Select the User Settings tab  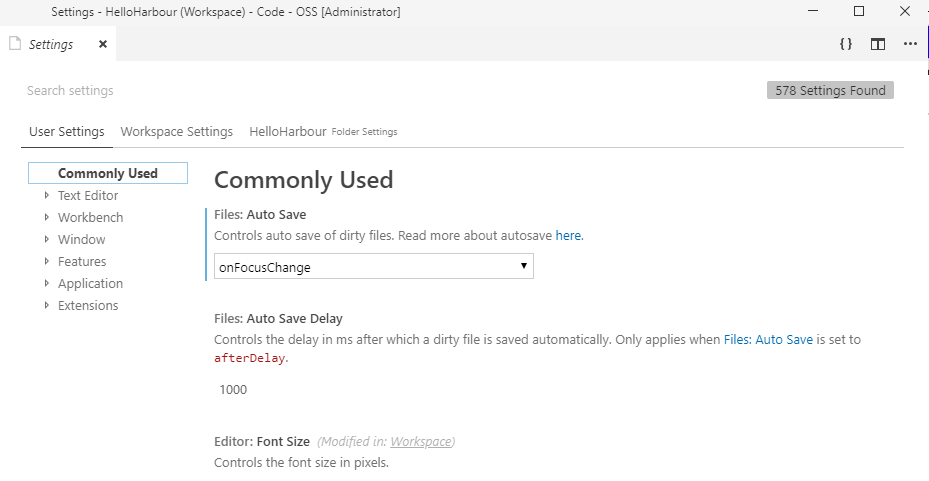[67, 132]
